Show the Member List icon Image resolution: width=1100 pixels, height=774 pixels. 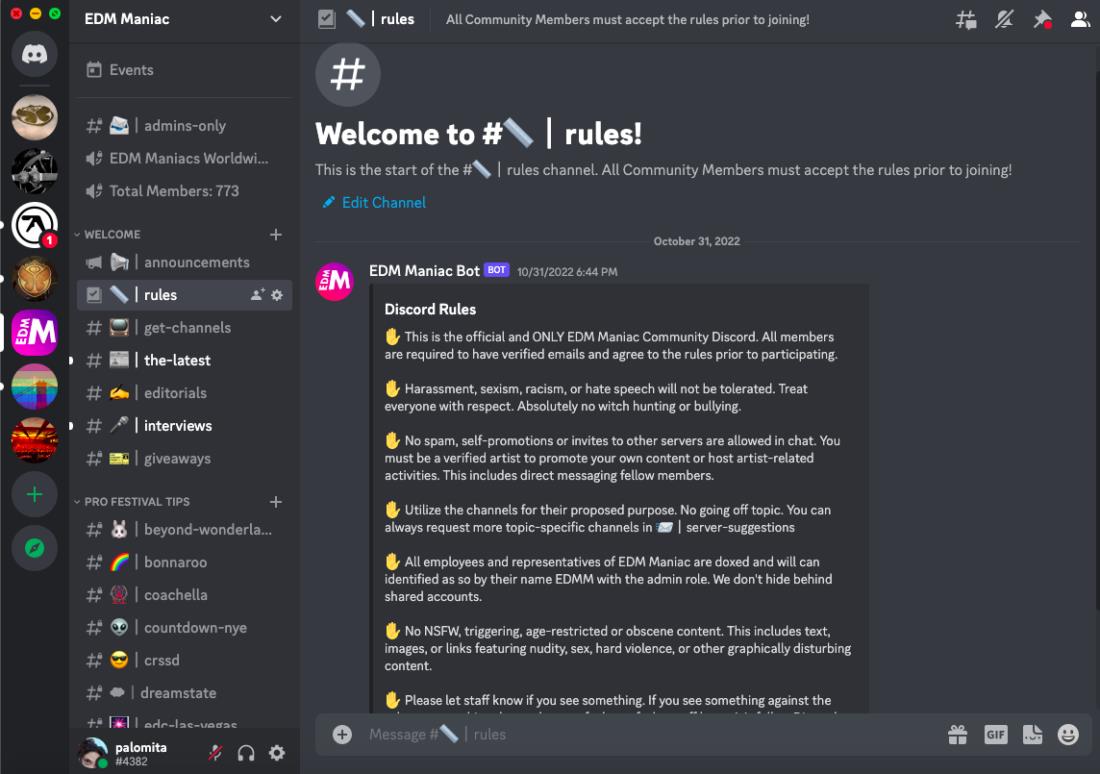pyautogui.click(x=1080, y=18)
